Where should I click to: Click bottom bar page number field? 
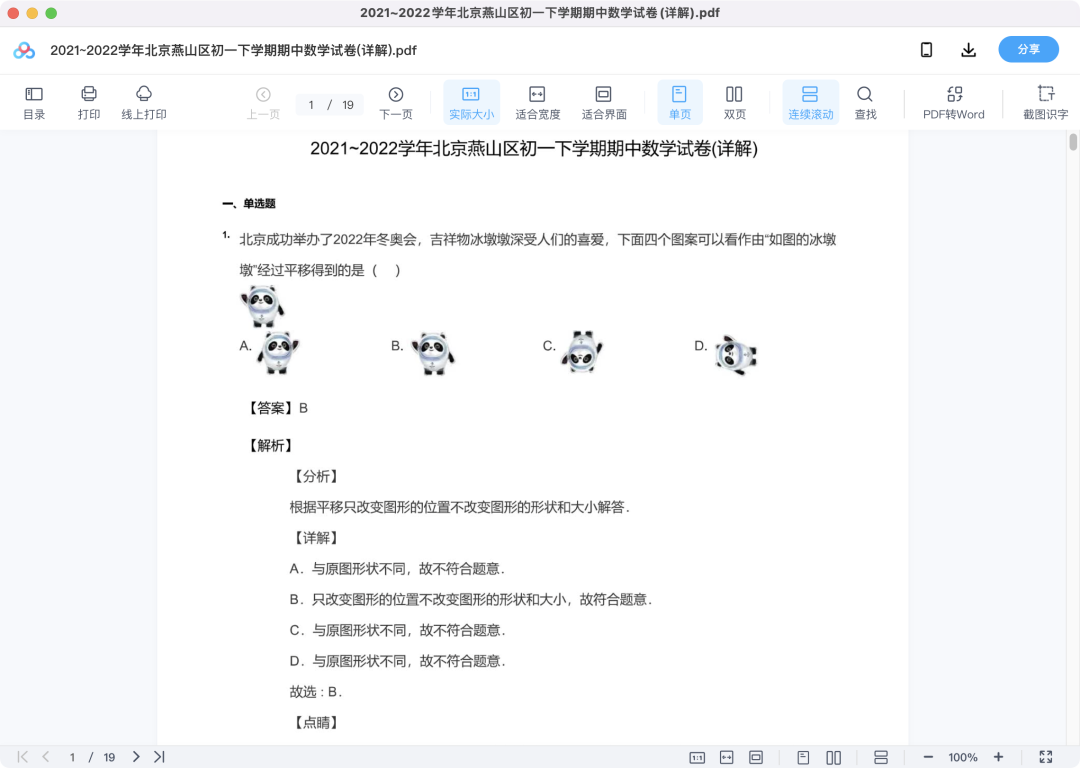[72, 757]
